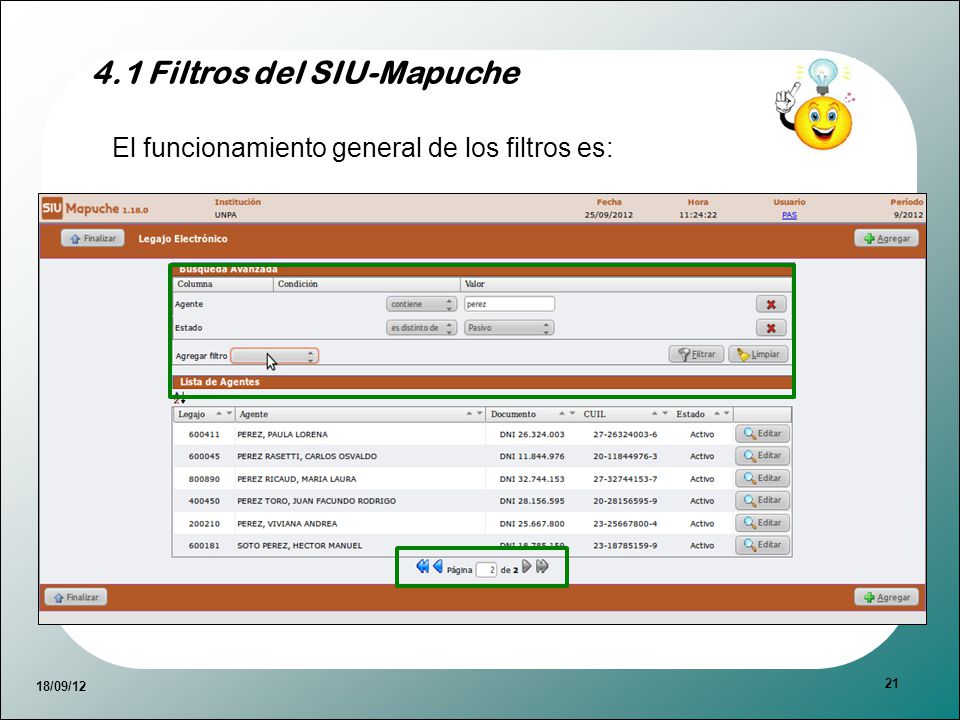Click the Documento column header
Screen dimensions: 960x720
coord(513,414)
